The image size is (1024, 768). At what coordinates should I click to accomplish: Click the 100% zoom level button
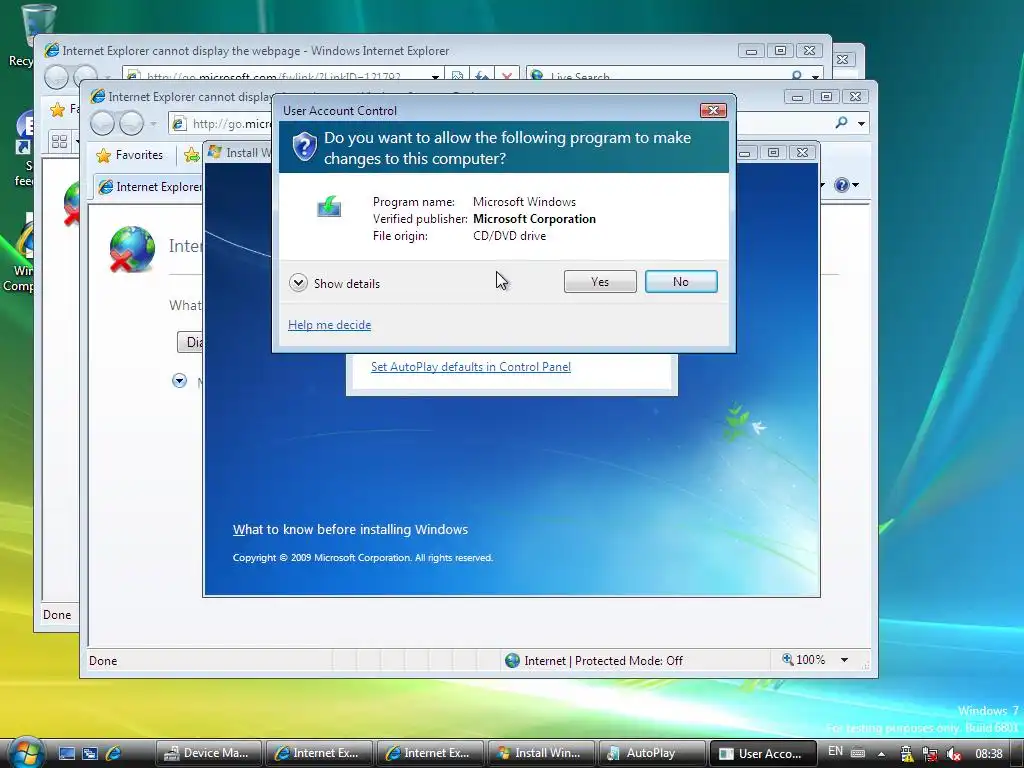[x=804, y=660]
